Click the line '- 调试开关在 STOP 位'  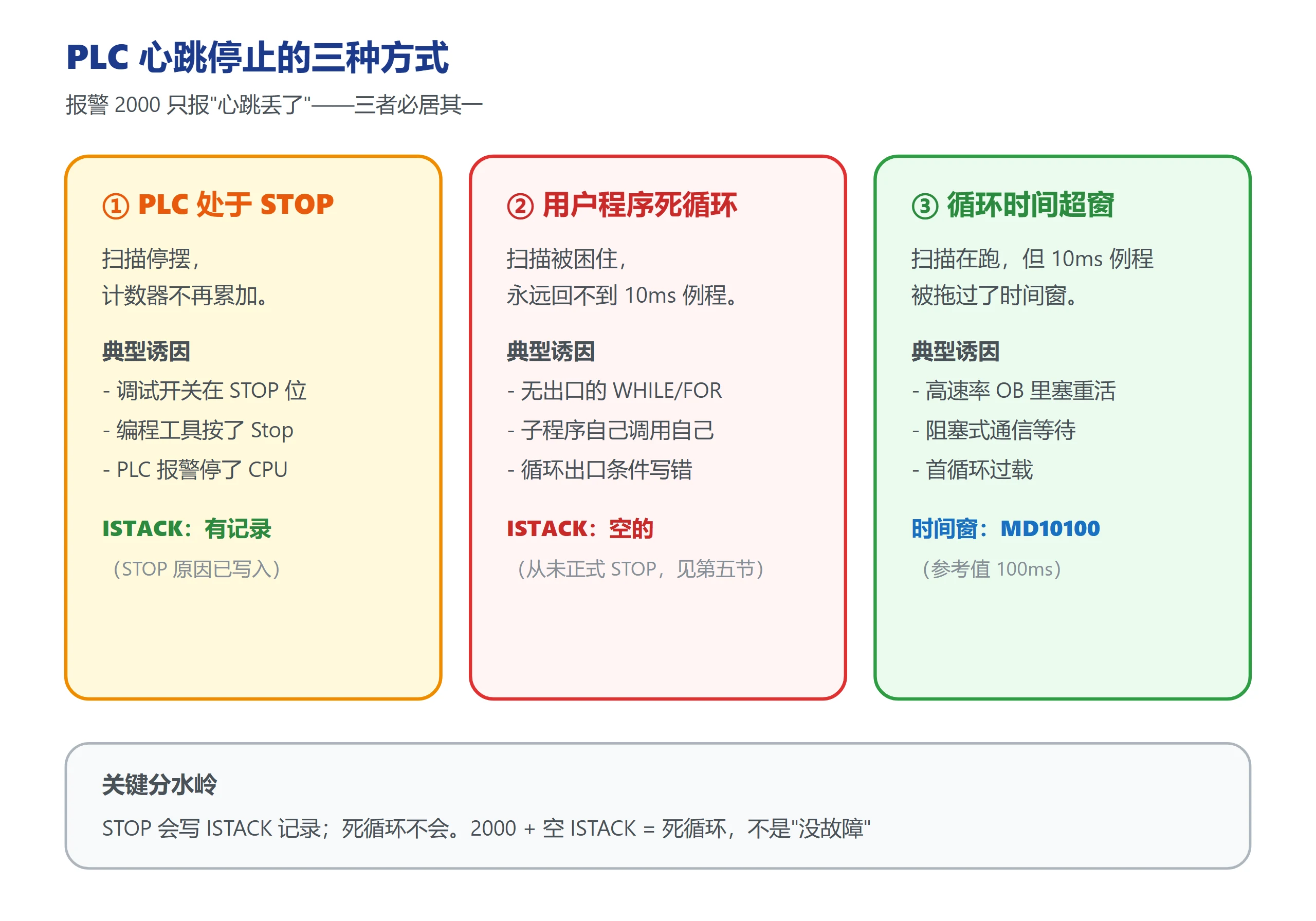pyautogui.click(x=205, y=391)
